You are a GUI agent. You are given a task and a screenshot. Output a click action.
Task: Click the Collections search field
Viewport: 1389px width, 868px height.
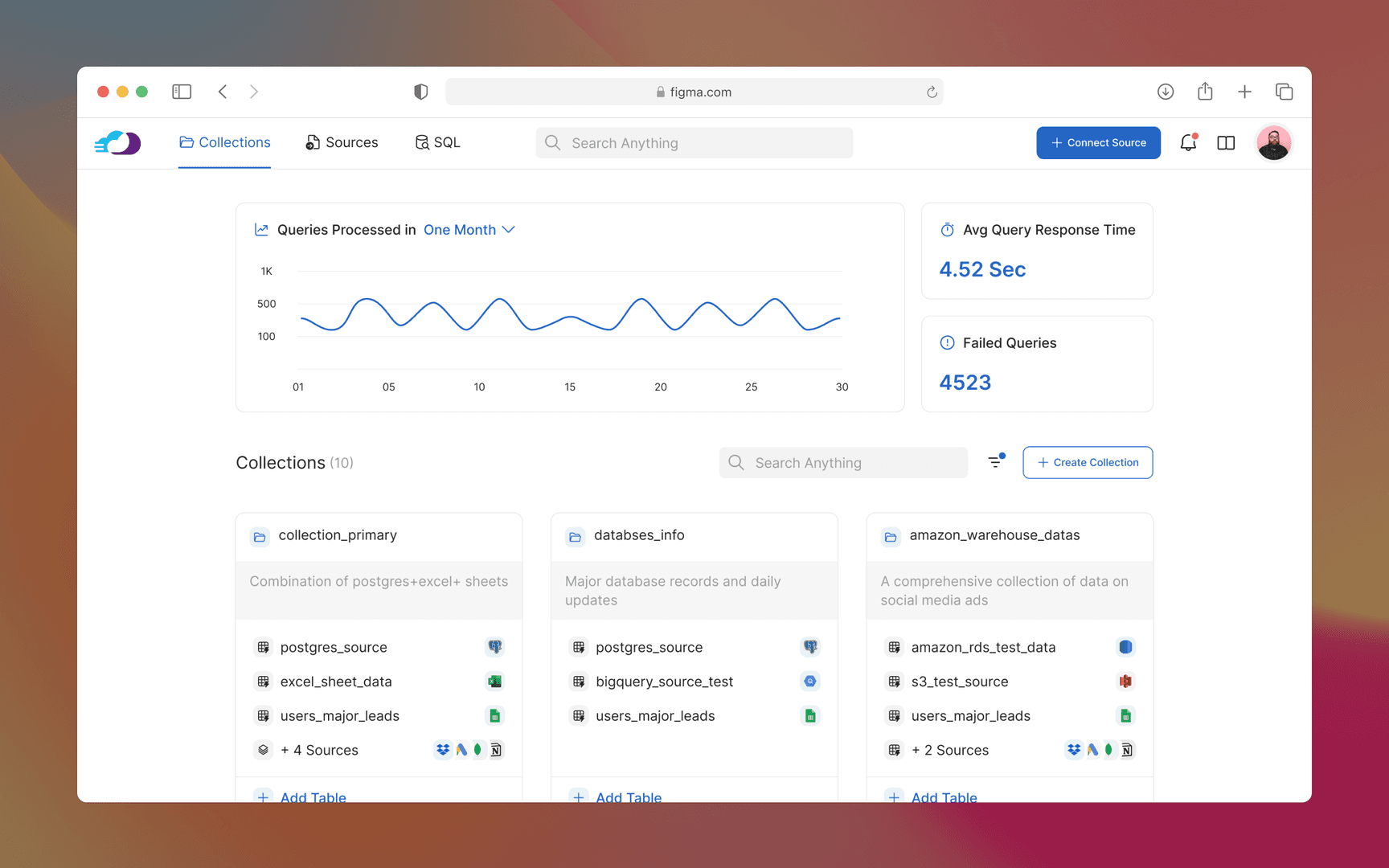tap(842, 462)
